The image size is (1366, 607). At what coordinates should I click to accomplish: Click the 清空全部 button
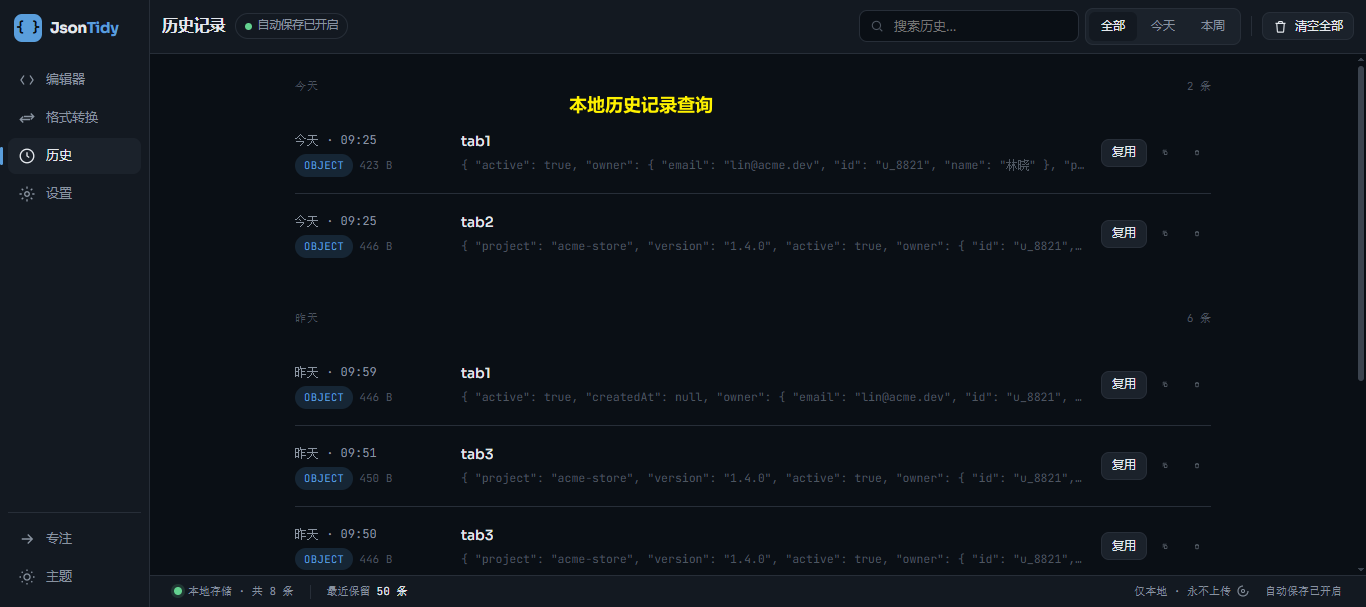click(x=1308, y=26)
